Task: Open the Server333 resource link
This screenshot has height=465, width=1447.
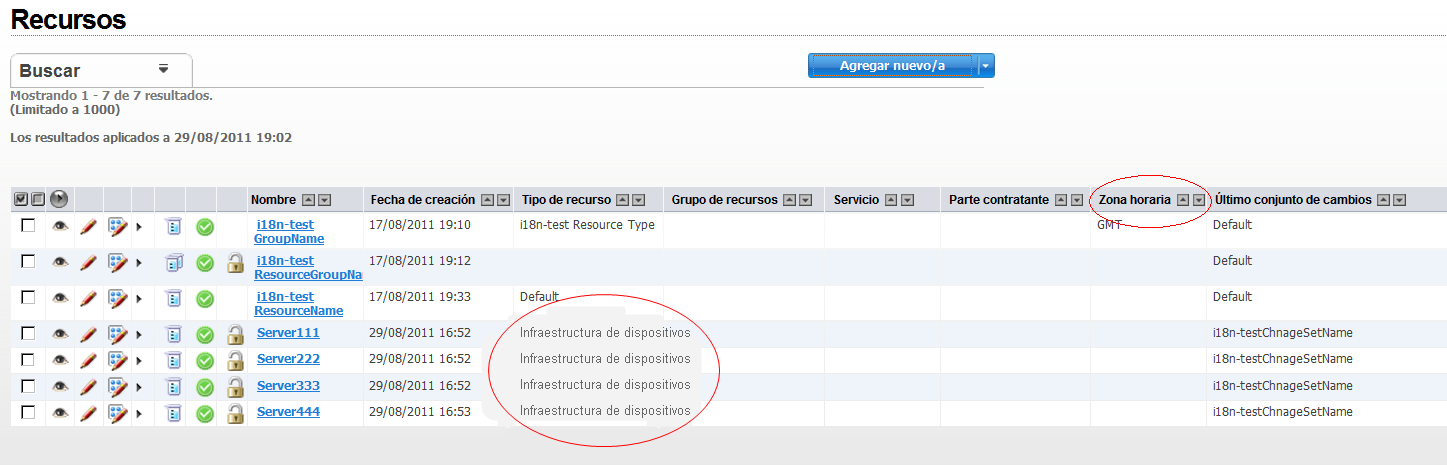Action: [x=288, y=385]
